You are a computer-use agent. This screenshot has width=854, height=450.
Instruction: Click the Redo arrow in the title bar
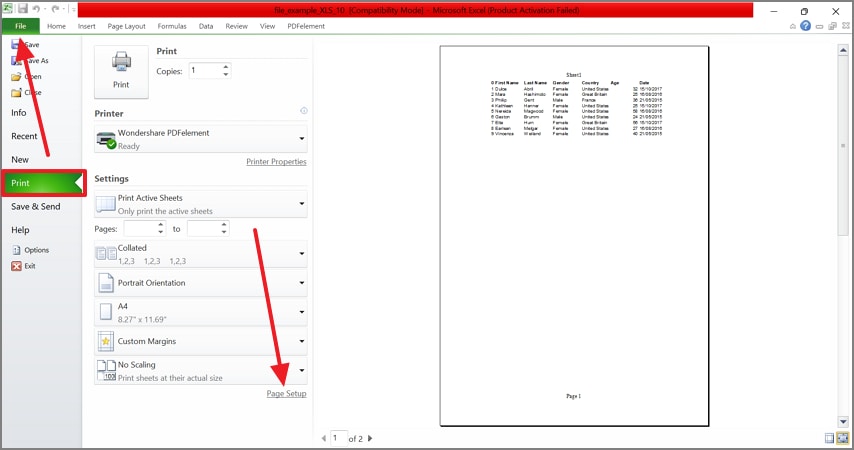pos(55,9)
